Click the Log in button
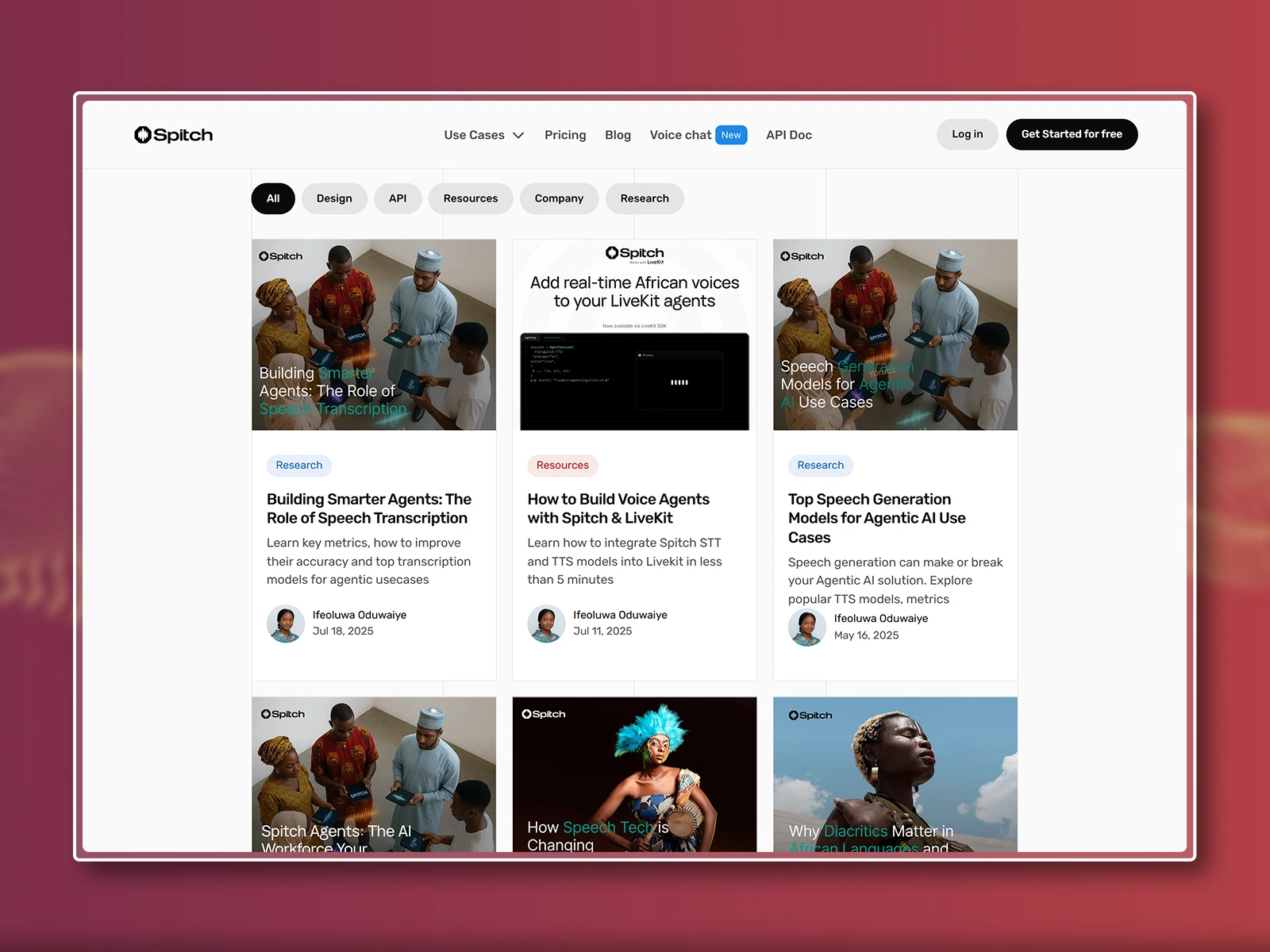 pos(967,134)
